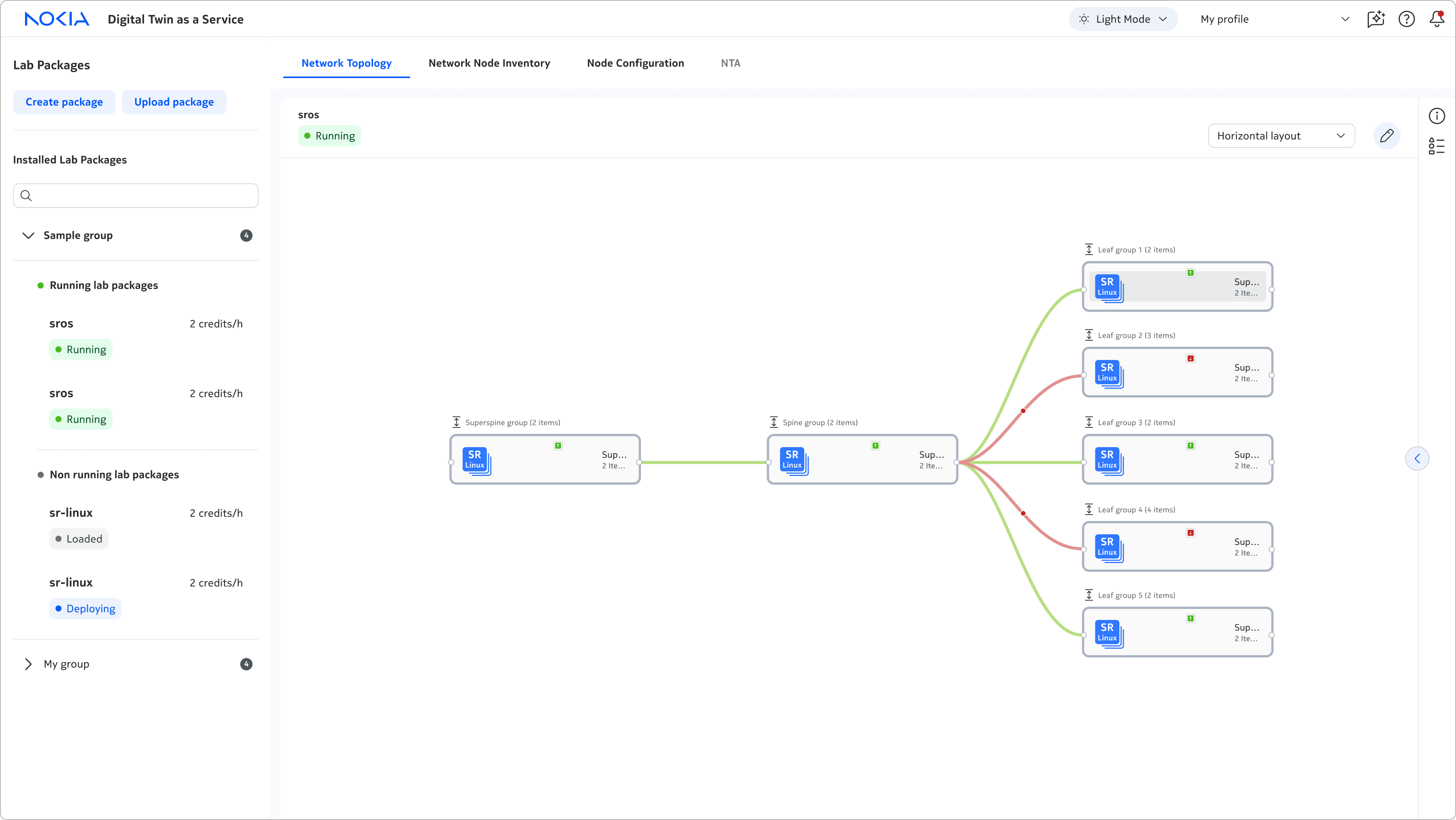This screenshot has height=820, width=1456.
Task: Click red down status on Leaf group 2
Action: coord(1190,358)
